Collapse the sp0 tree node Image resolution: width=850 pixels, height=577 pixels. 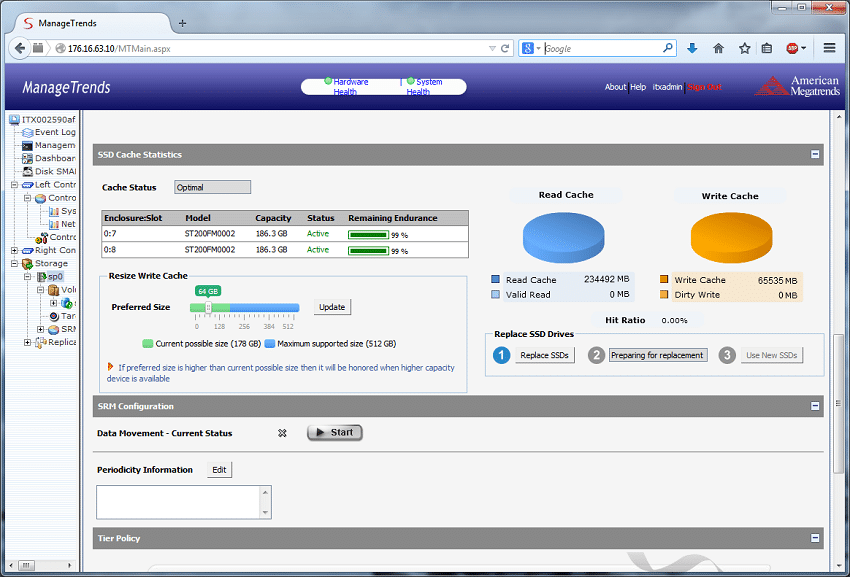[27, 277]
